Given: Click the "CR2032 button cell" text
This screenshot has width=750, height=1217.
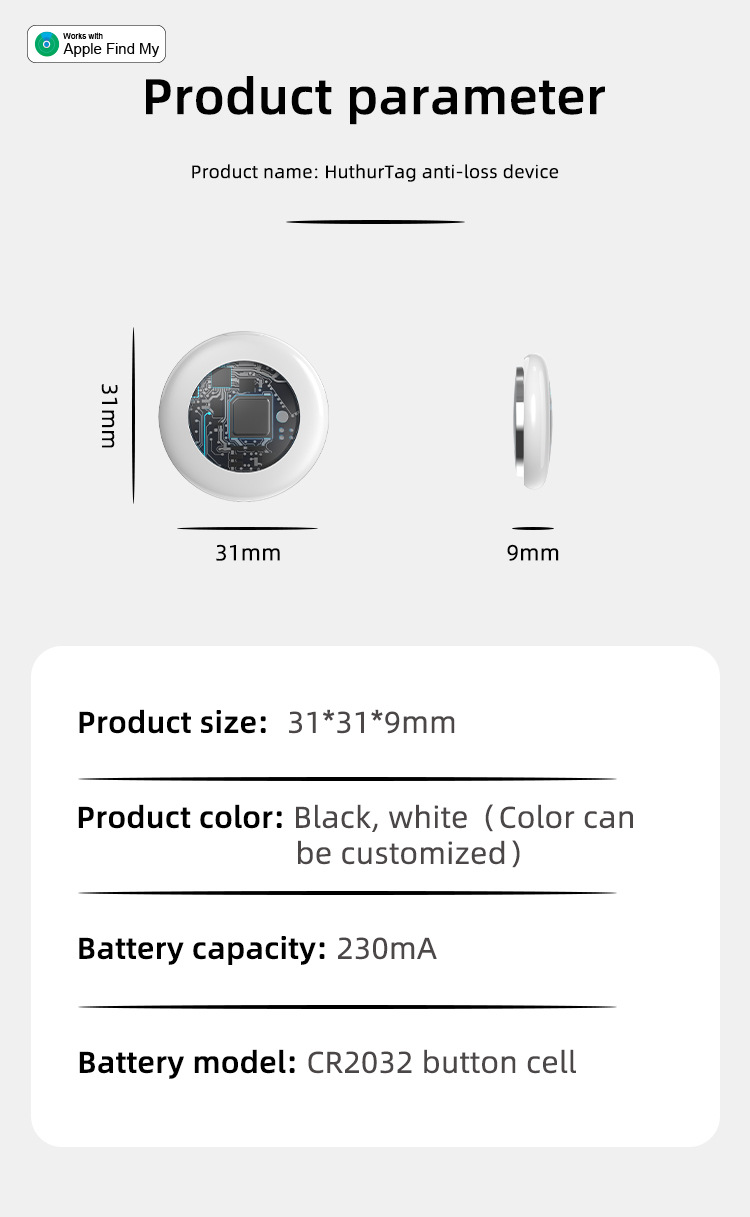Looking at the screenshot, I should point(441,1062).
